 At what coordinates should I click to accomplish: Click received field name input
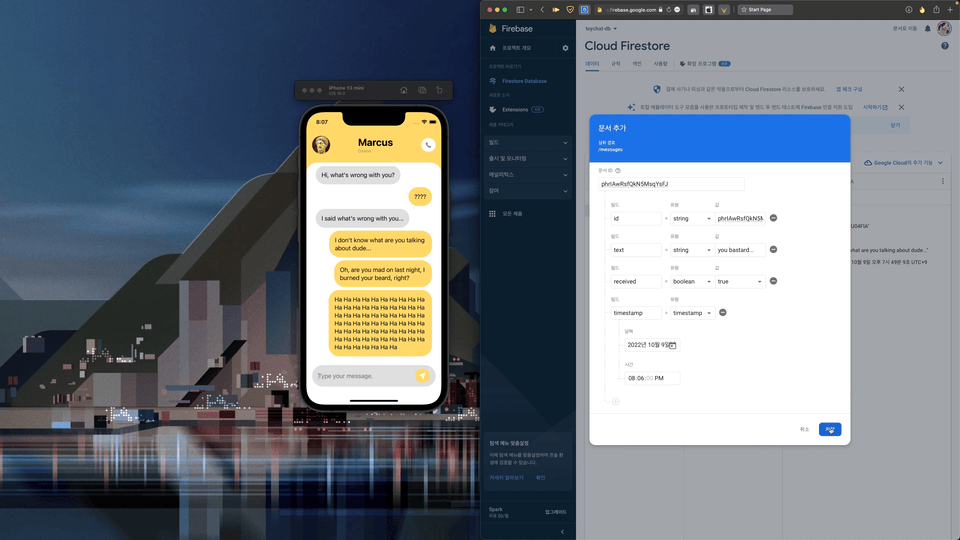(636, 282)
